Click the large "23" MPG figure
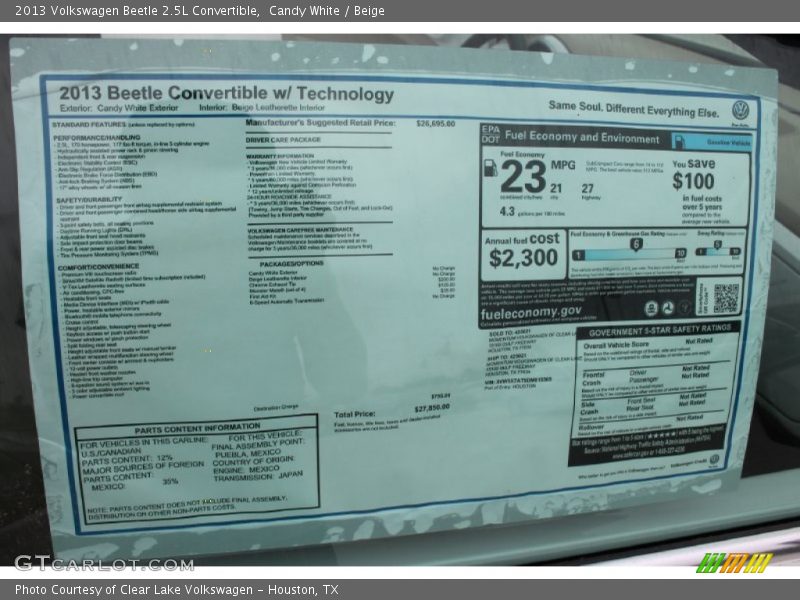The height and width of the screenshot is (600, 800). [523, 177]
